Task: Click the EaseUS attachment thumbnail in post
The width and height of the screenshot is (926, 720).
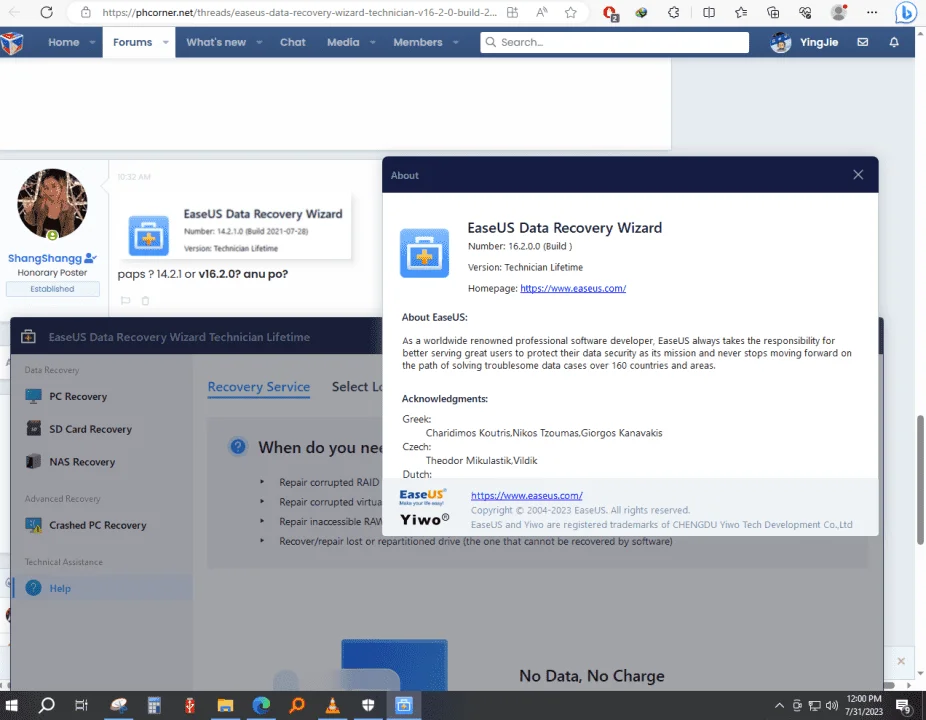Action: pos(235,227)
